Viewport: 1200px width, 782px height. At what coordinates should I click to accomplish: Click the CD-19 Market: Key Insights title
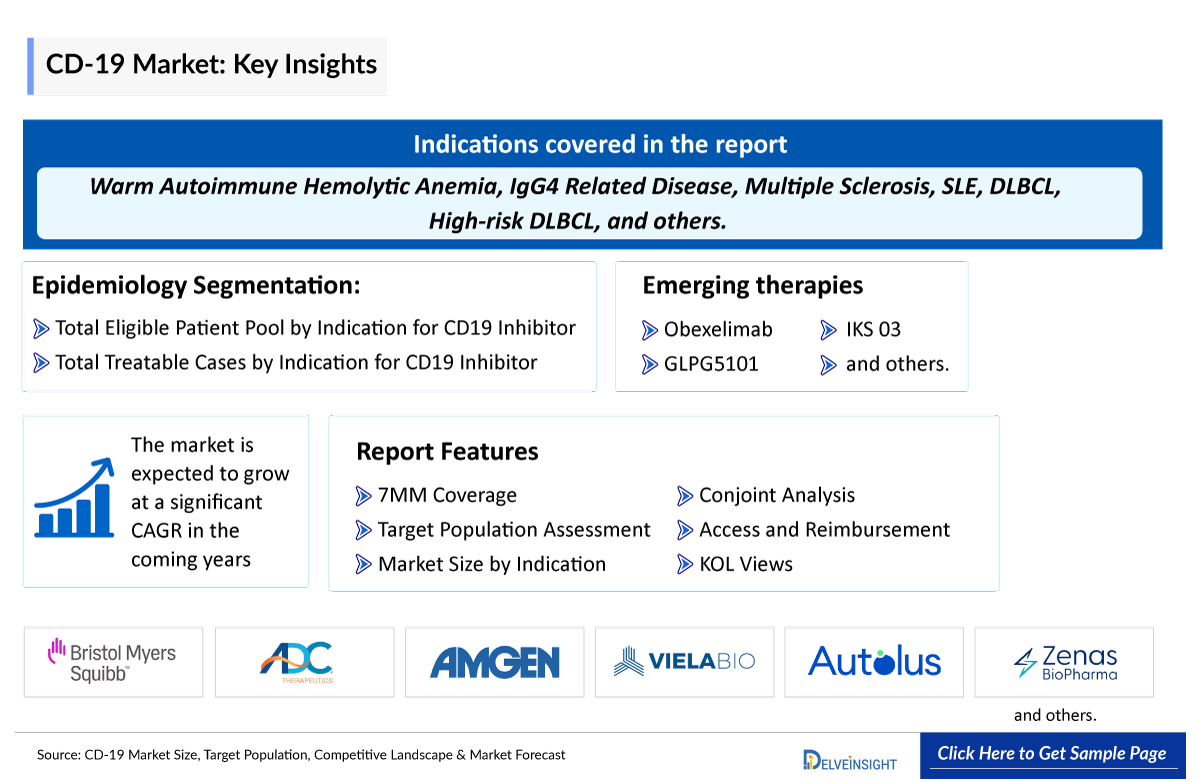(211, 65)
